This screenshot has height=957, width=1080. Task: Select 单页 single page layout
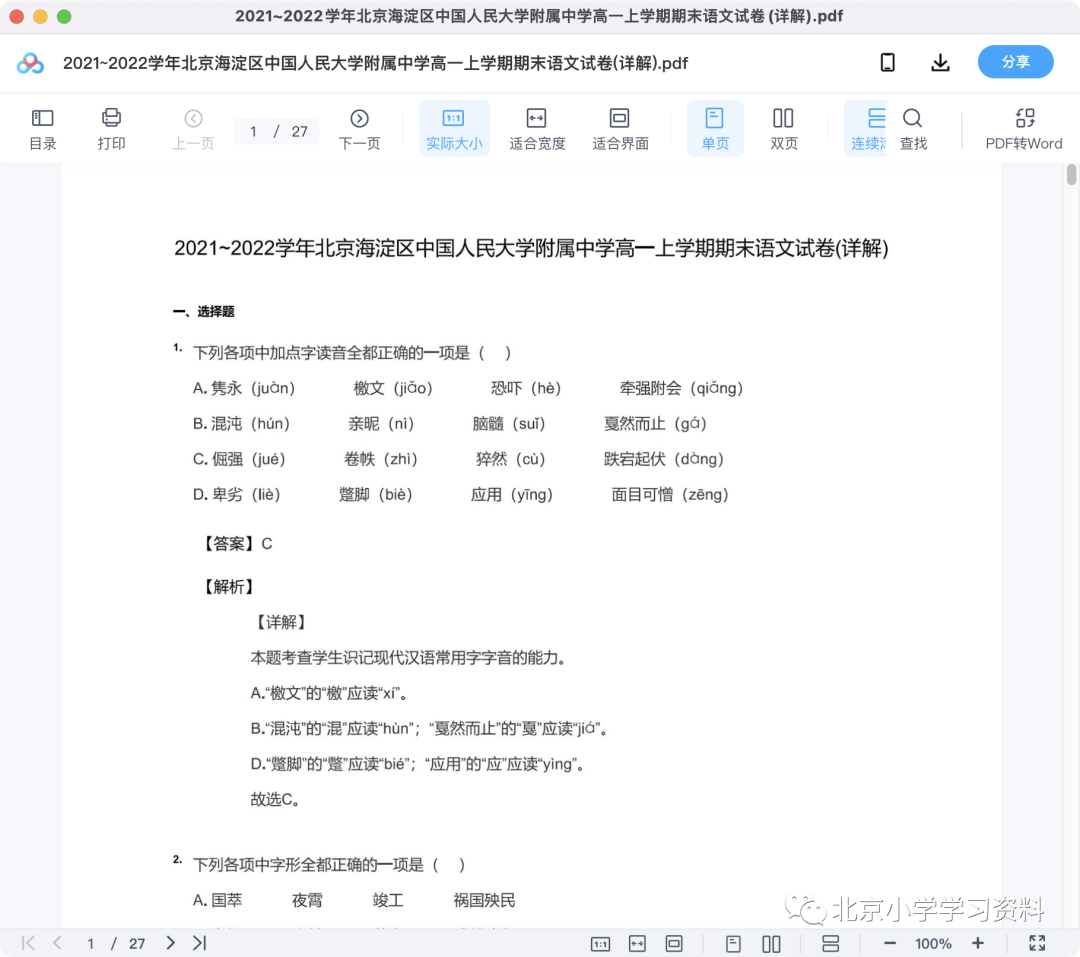point(715,129)
